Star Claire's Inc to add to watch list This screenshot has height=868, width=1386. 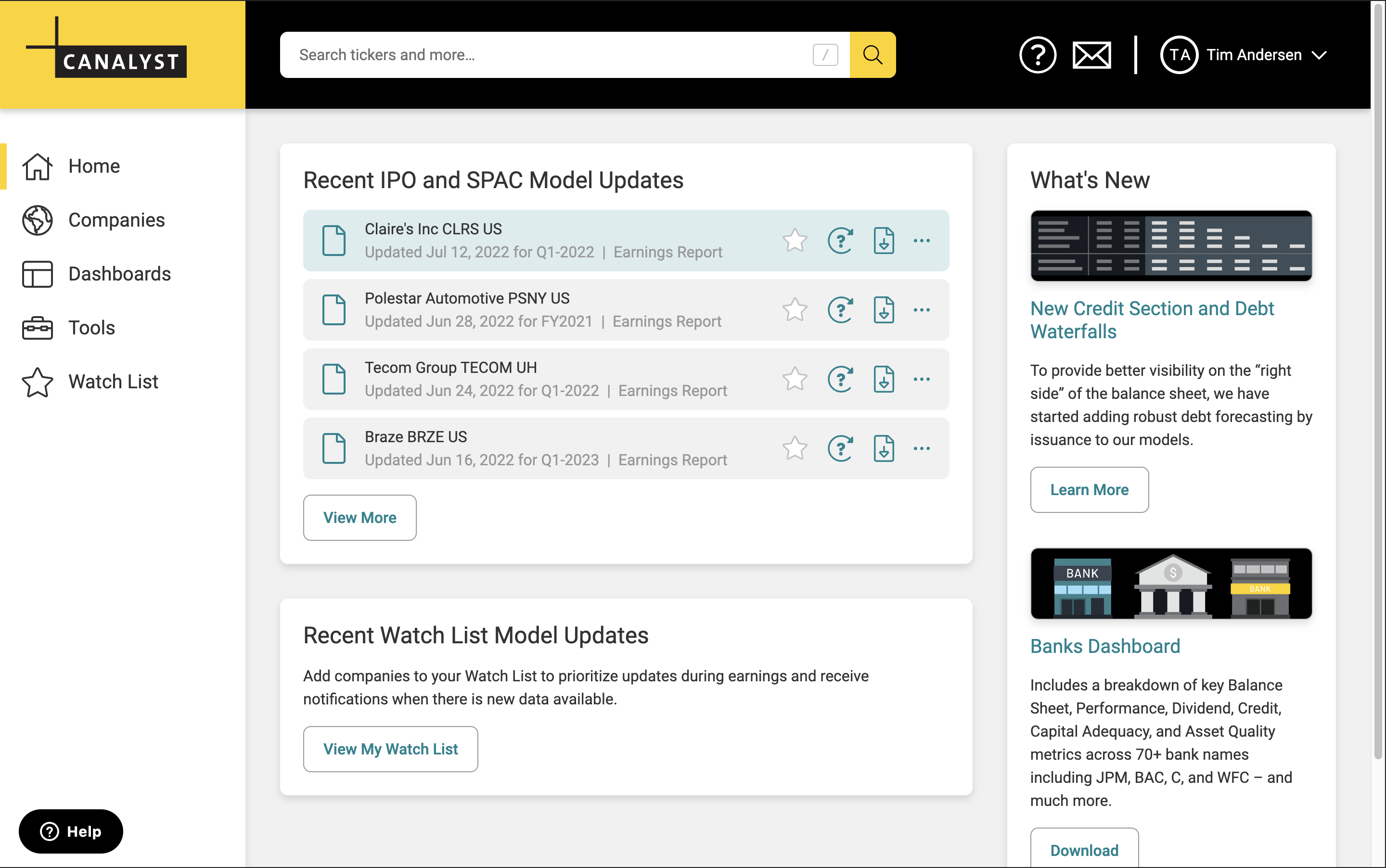(x=795, y=241)
